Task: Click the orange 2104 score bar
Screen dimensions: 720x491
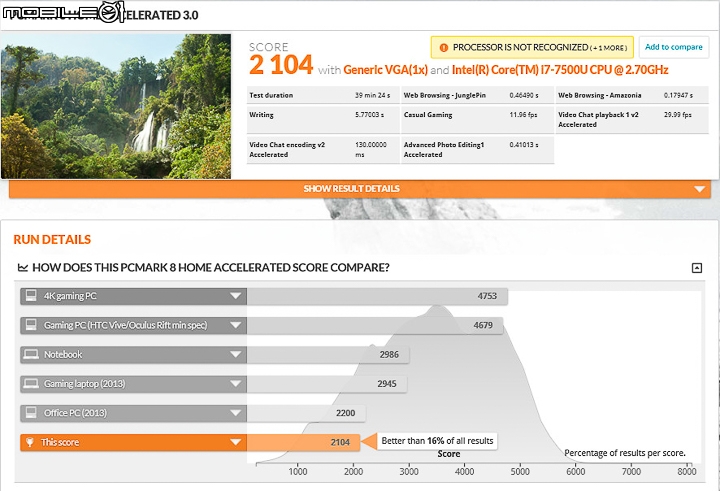Action: click(304, 442)
